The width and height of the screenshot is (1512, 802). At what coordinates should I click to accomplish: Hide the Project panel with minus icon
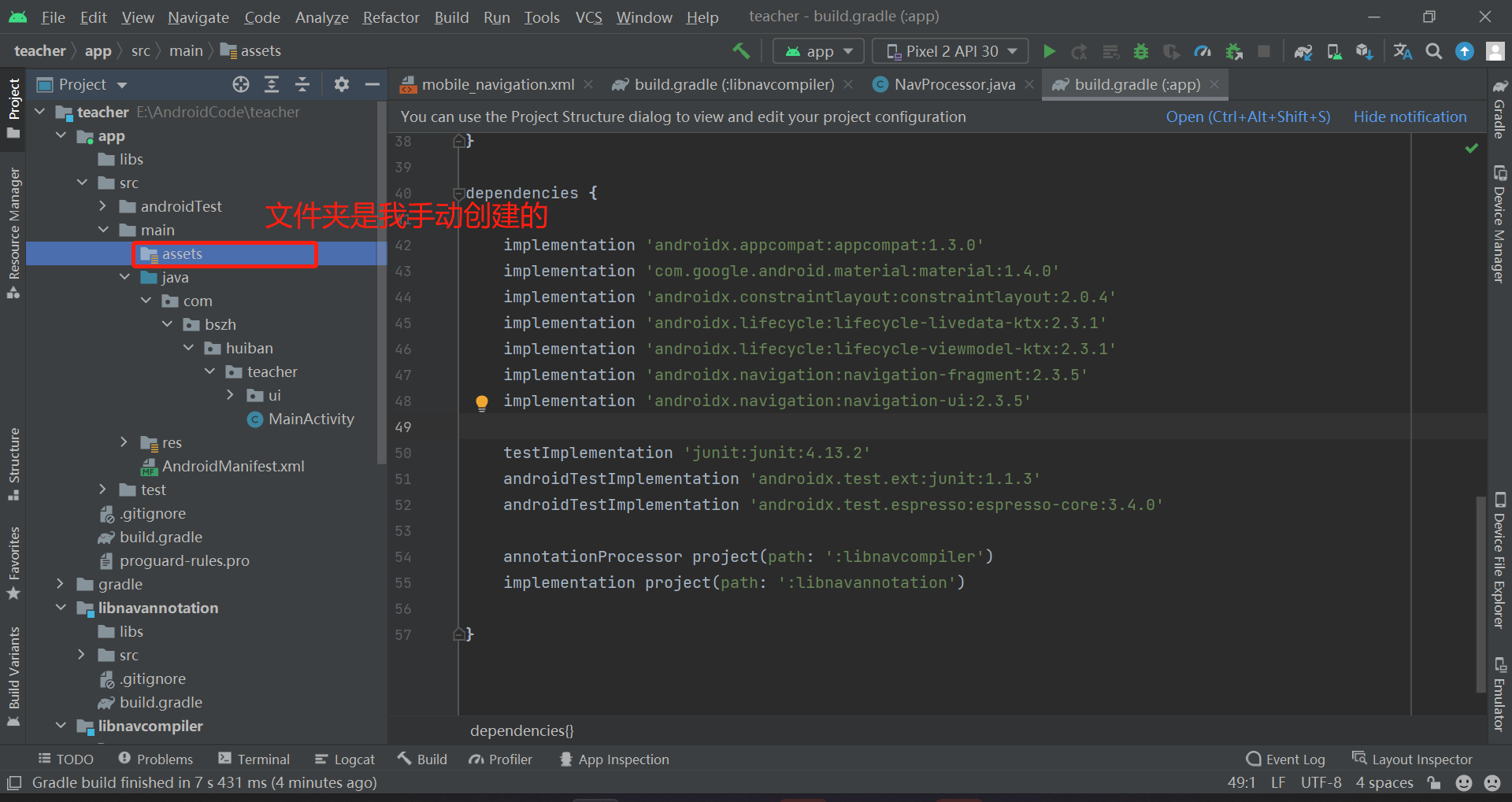coord(372,84)
